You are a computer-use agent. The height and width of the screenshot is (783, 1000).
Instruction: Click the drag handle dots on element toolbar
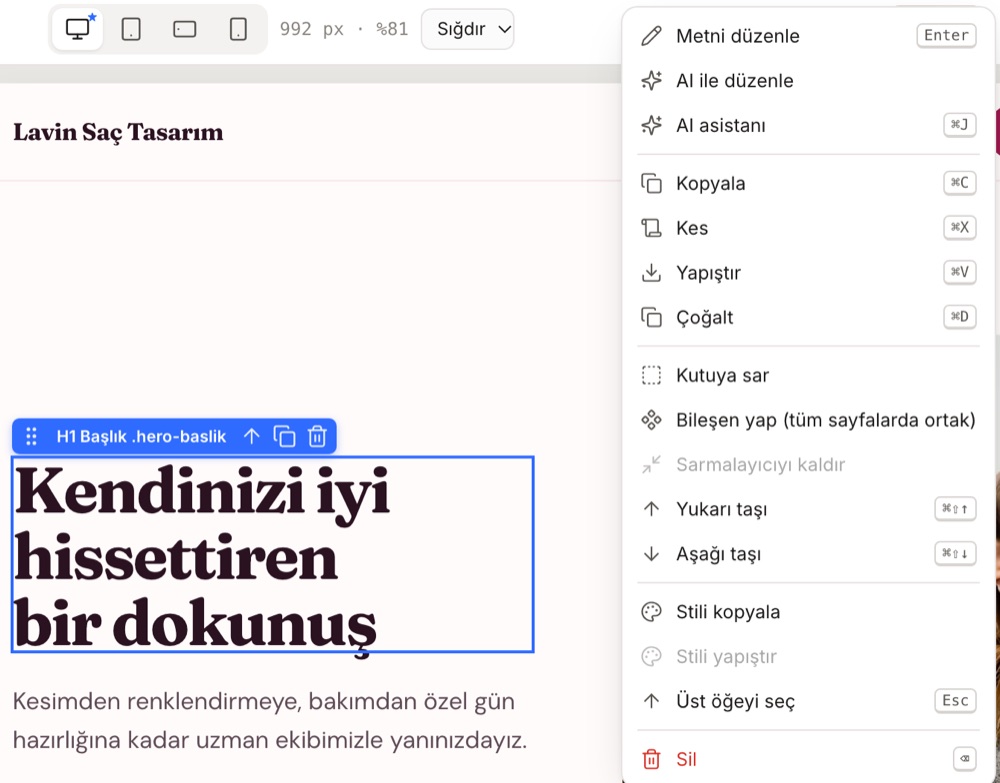31,436
